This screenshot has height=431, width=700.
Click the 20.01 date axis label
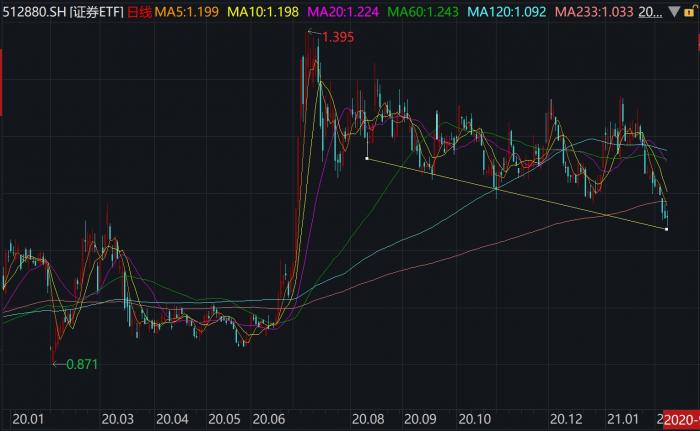click(28, 419)
